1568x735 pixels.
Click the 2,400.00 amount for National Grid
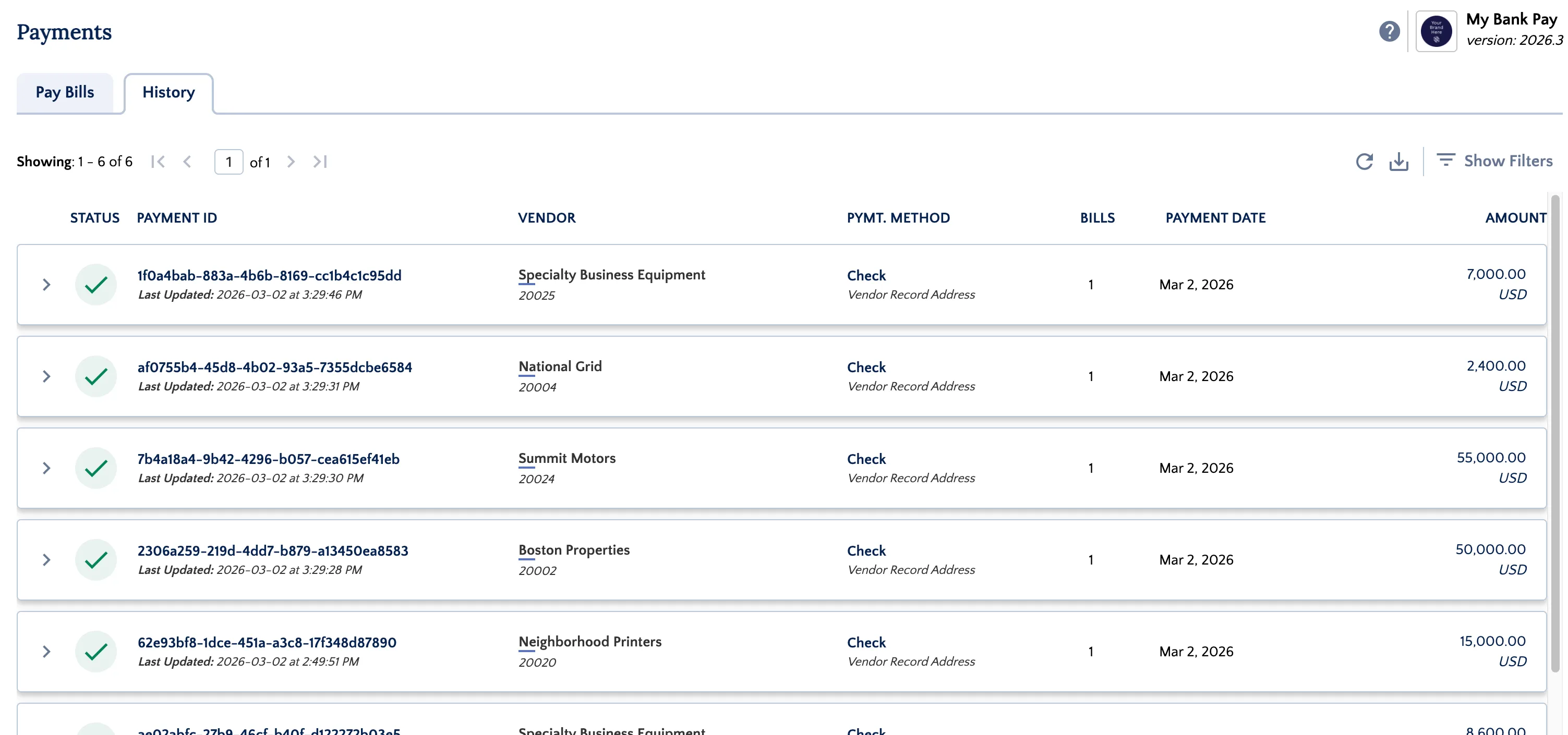pyautogui.click(x=1495, y=365)
